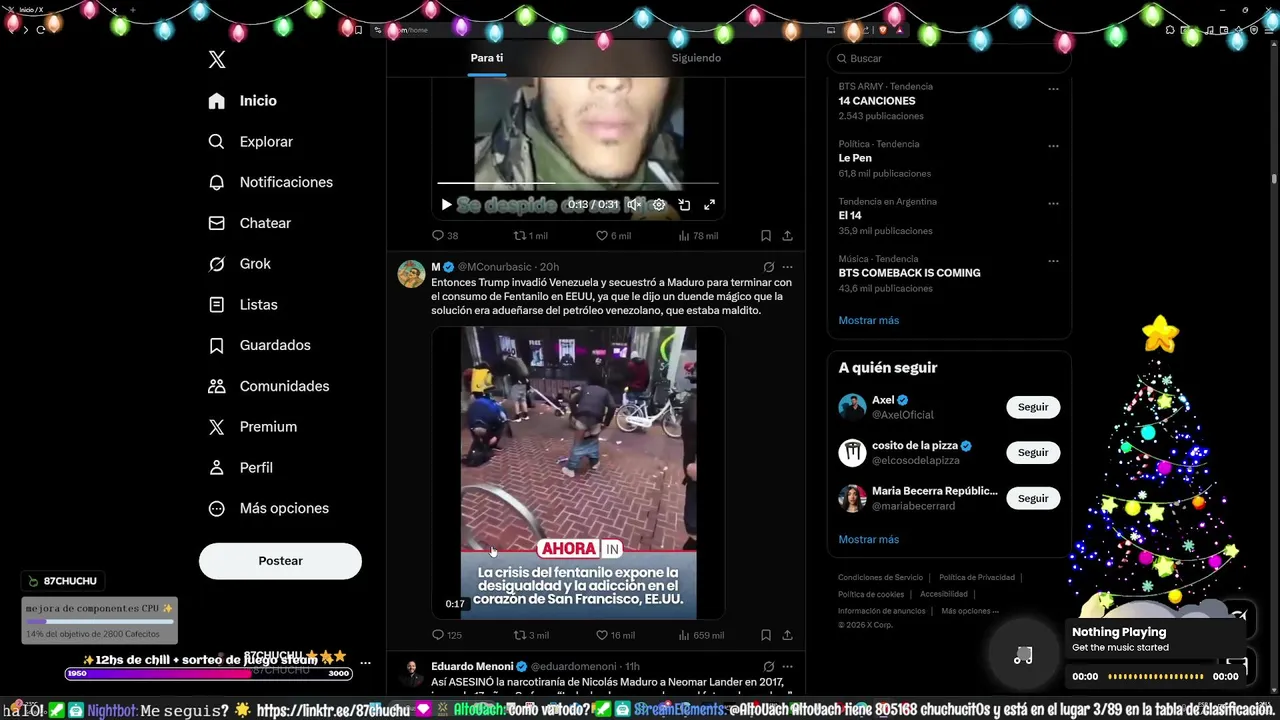The height and width of the screenshot is (720, 1280).
Task: Repost the post with 3 mil reposts
Action: (531, 635)
